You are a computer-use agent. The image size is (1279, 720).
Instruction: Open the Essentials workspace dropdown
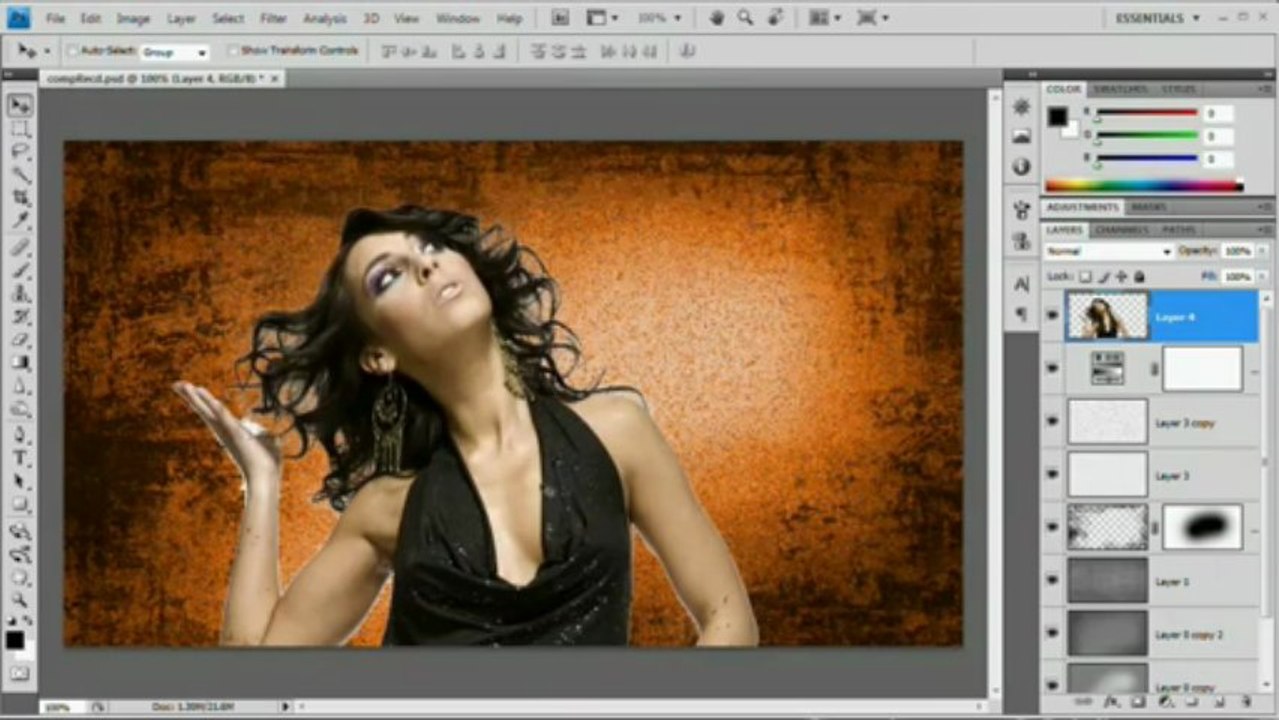pos(1158,18)
